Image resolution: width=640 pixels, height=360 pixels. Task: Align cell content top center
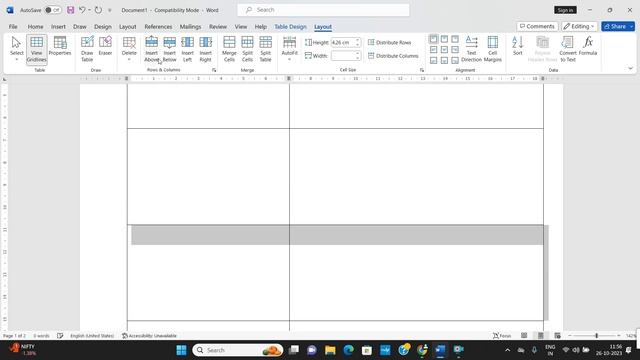pyautogui.click(x=444, y=39)
